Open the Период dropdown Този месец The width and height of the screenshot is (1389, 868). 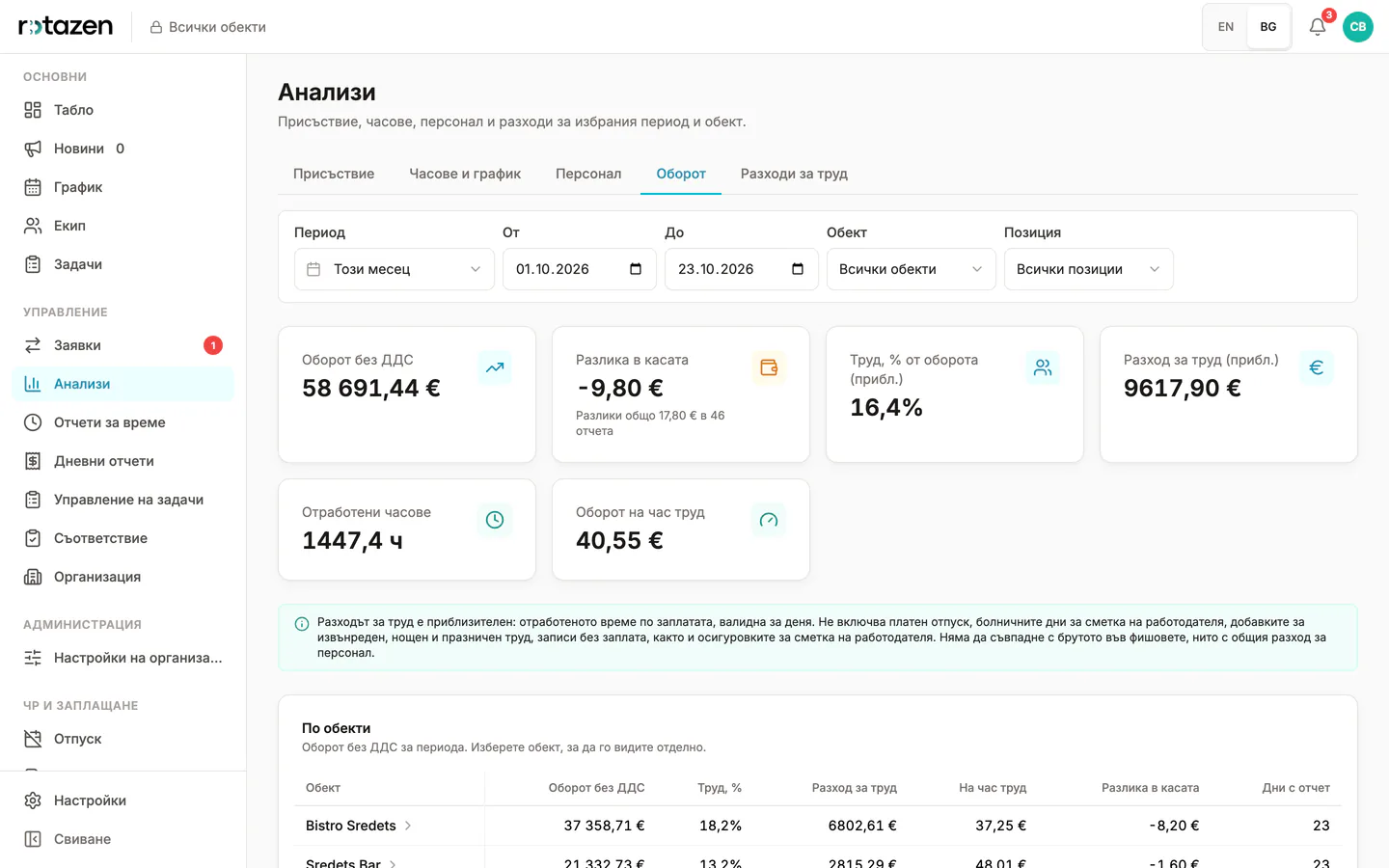coord(395,269)
